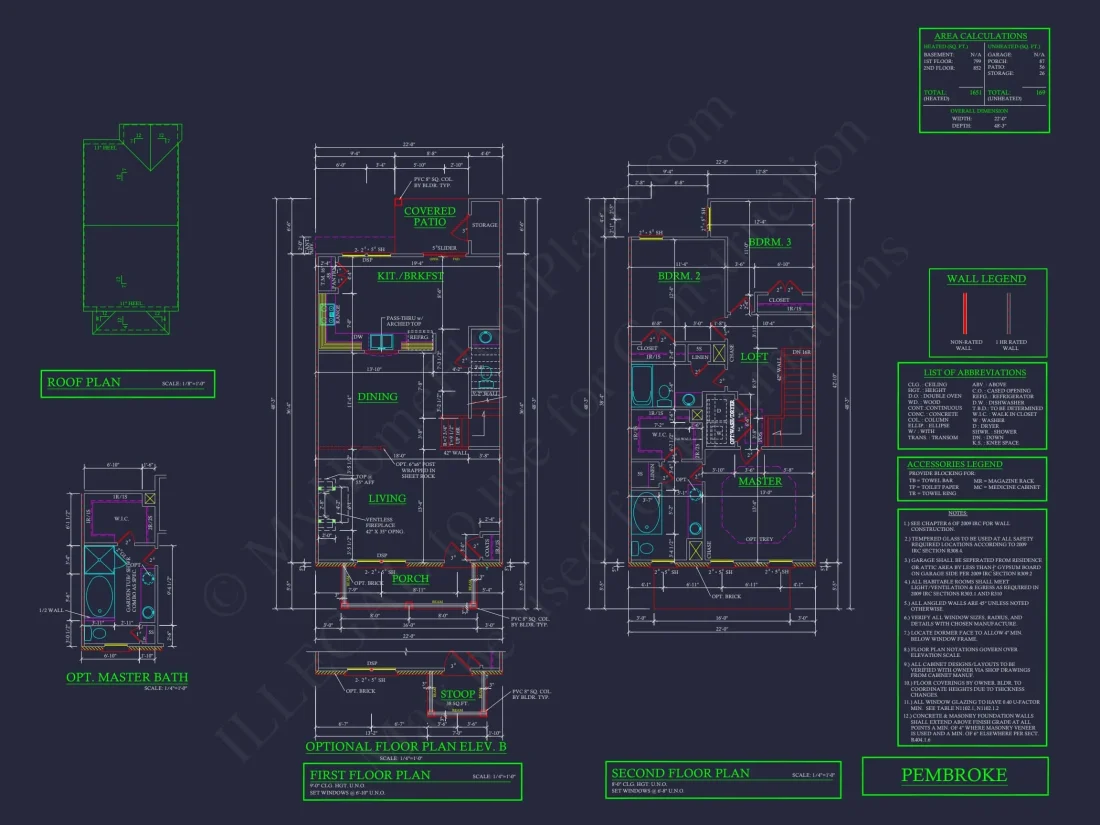Click the LIST OF ABBREVIATIONS heading
The height and width of the screenshot is (825, 1100).
(x=974, y=372)
